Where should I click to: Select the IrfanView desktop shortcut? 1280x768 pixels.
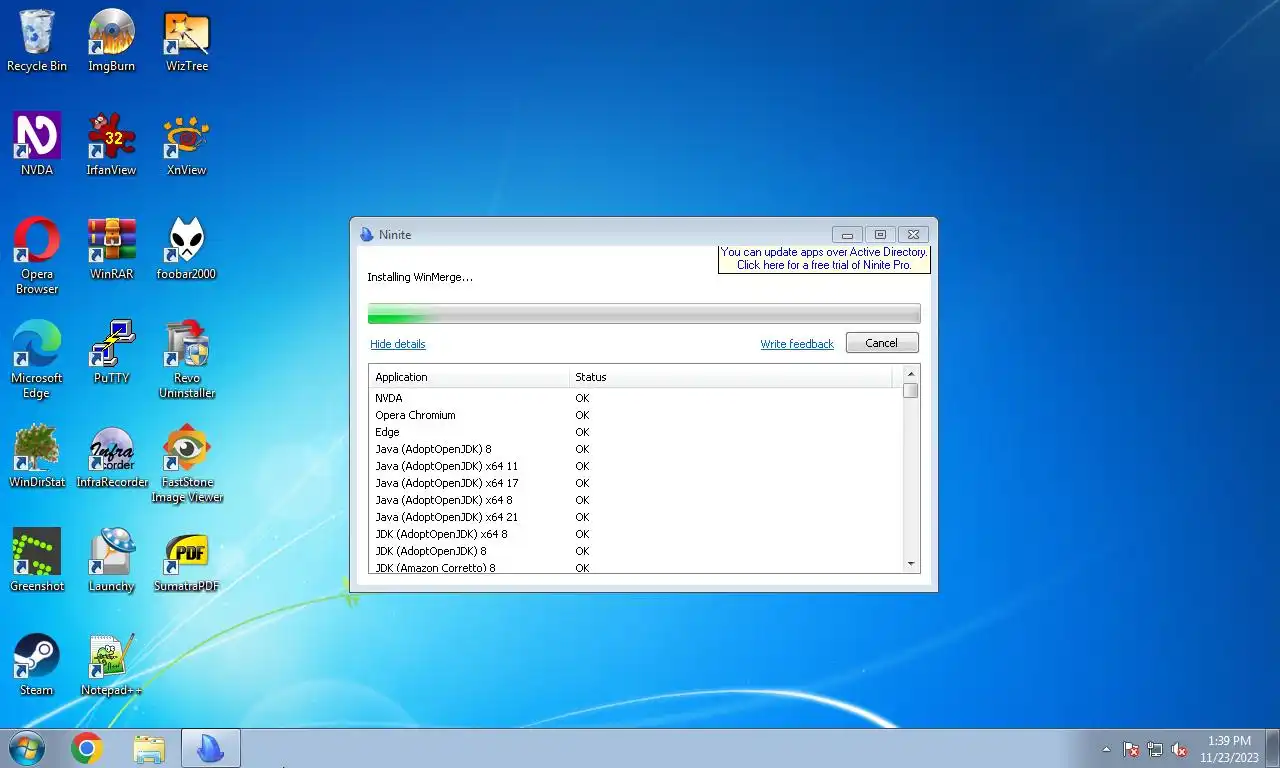point(111,144)
